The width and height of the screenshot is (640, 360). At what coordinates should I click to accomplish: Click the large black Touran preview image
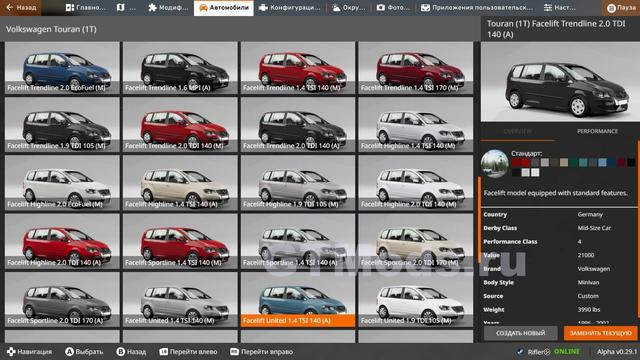(x=560, y=82)
